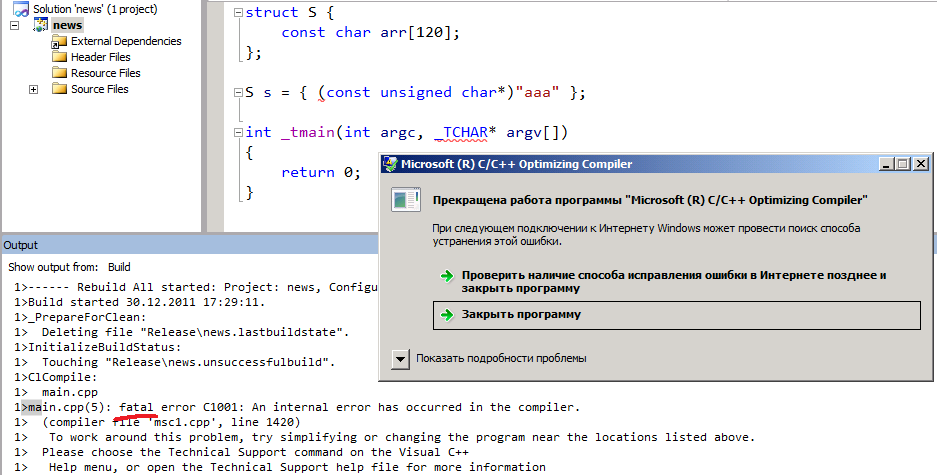Collapse the _tmain function block
This screenshot has width=937, height=475.
click(238, 133)
